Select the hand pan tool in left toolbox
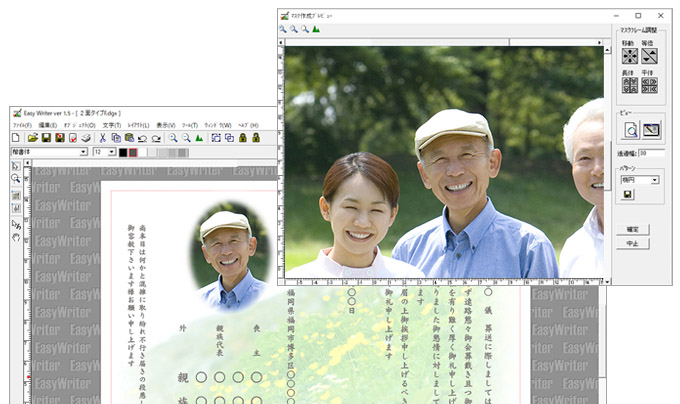This screenshot has width=680, height=404. click(16, 237)
